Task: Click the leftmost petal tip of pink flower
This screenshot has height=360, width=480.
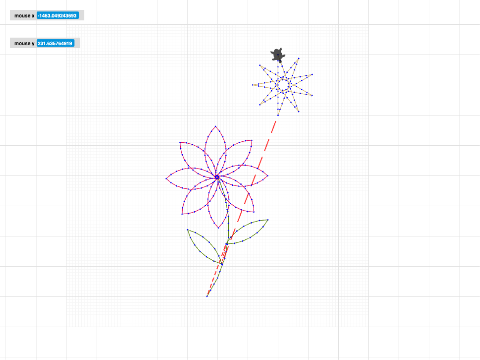Action: [x=166, y=179]
